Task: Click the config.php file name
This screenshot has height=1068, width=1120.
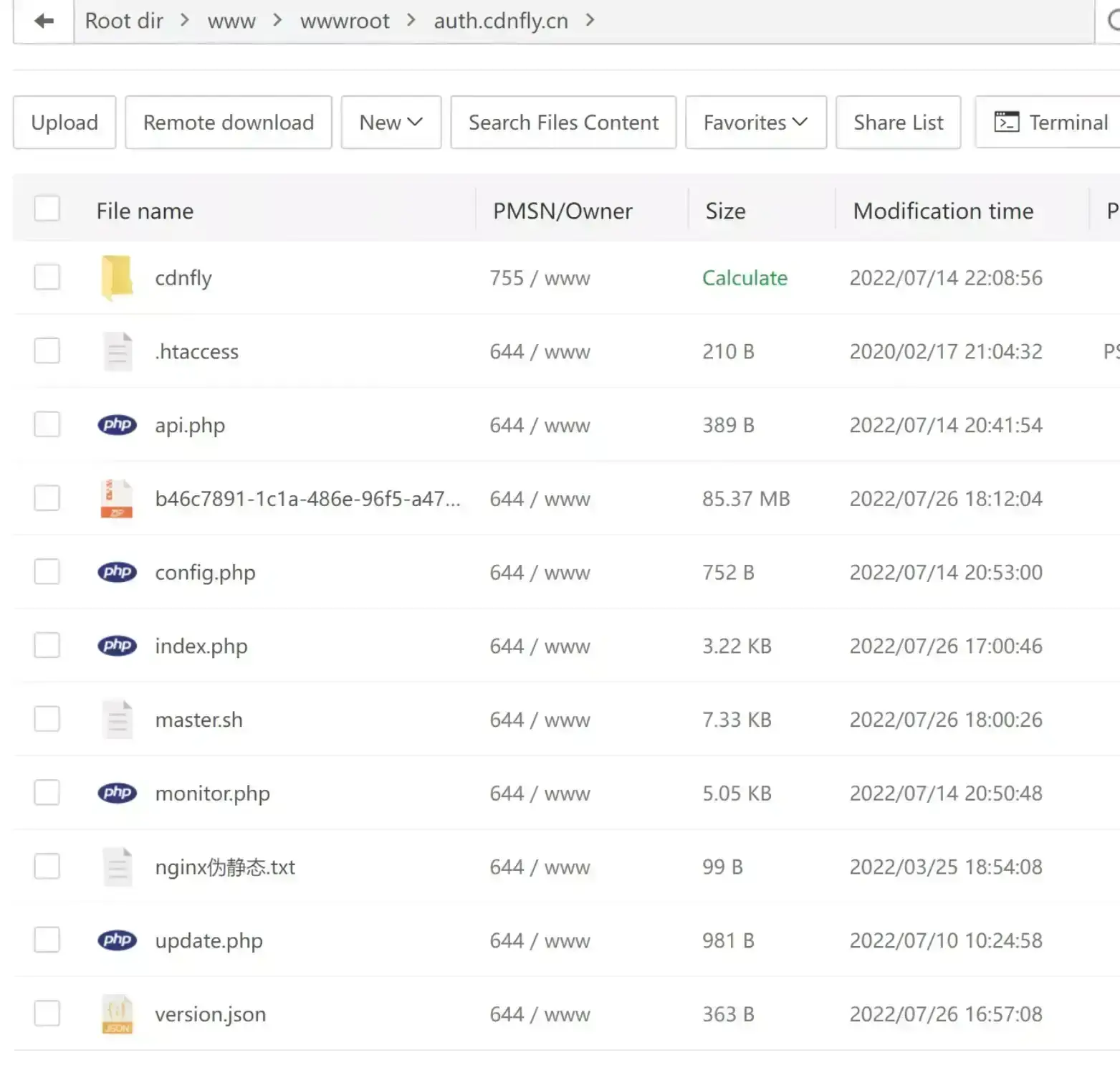Action: pyautogui.click(x=205, y=573)
